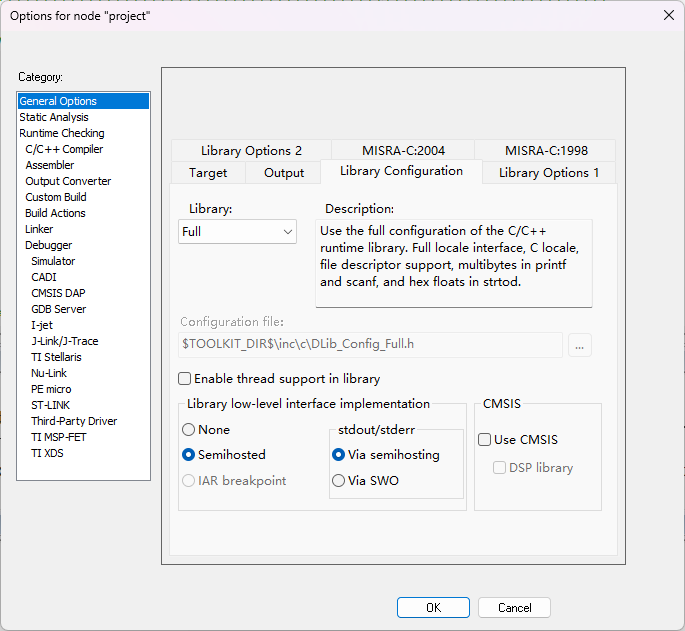The height and width of the screenshot is (631, 685).
Task: Open the Output tab
Action: click(284, 172)
